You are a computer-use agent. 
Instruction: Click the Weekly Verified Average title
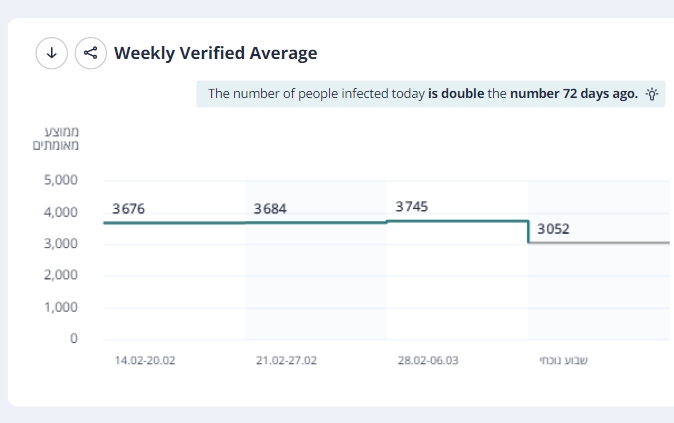[x=215, y=53]
